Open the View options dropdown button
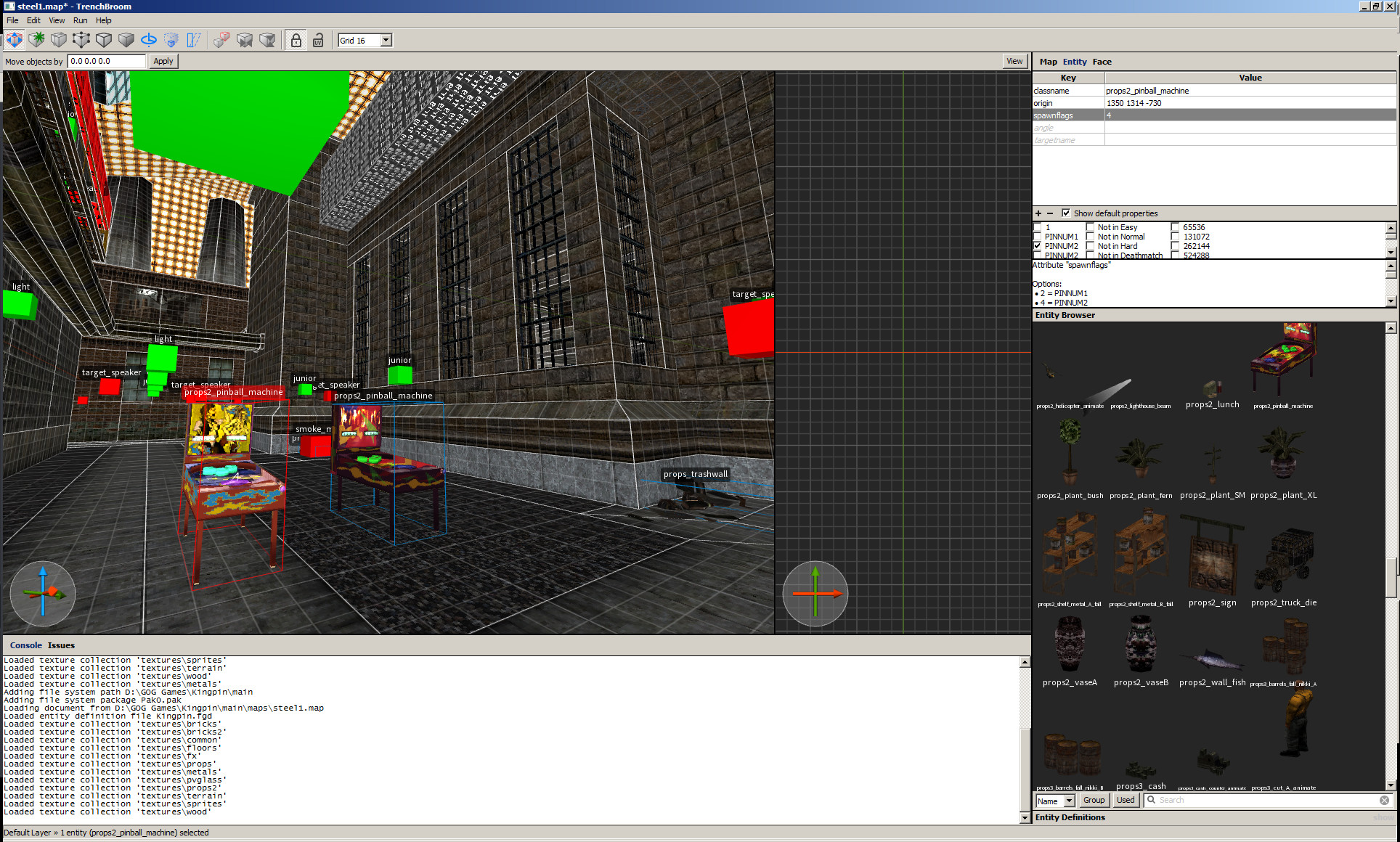Screen dimensions: 1400x842 click(x=1014, y=61)
